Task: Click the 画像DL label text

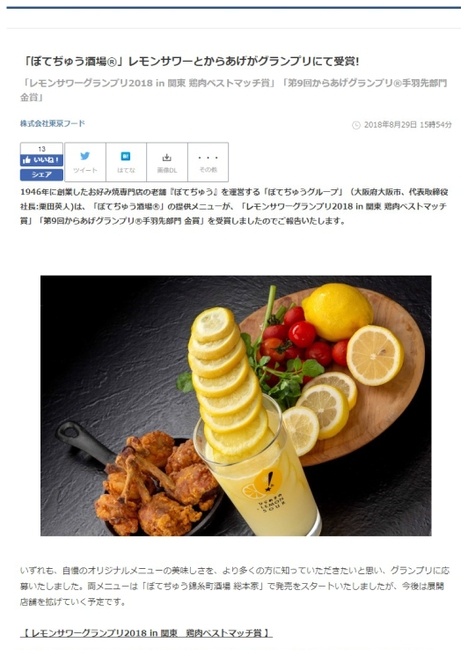Action: click(167, 170)
